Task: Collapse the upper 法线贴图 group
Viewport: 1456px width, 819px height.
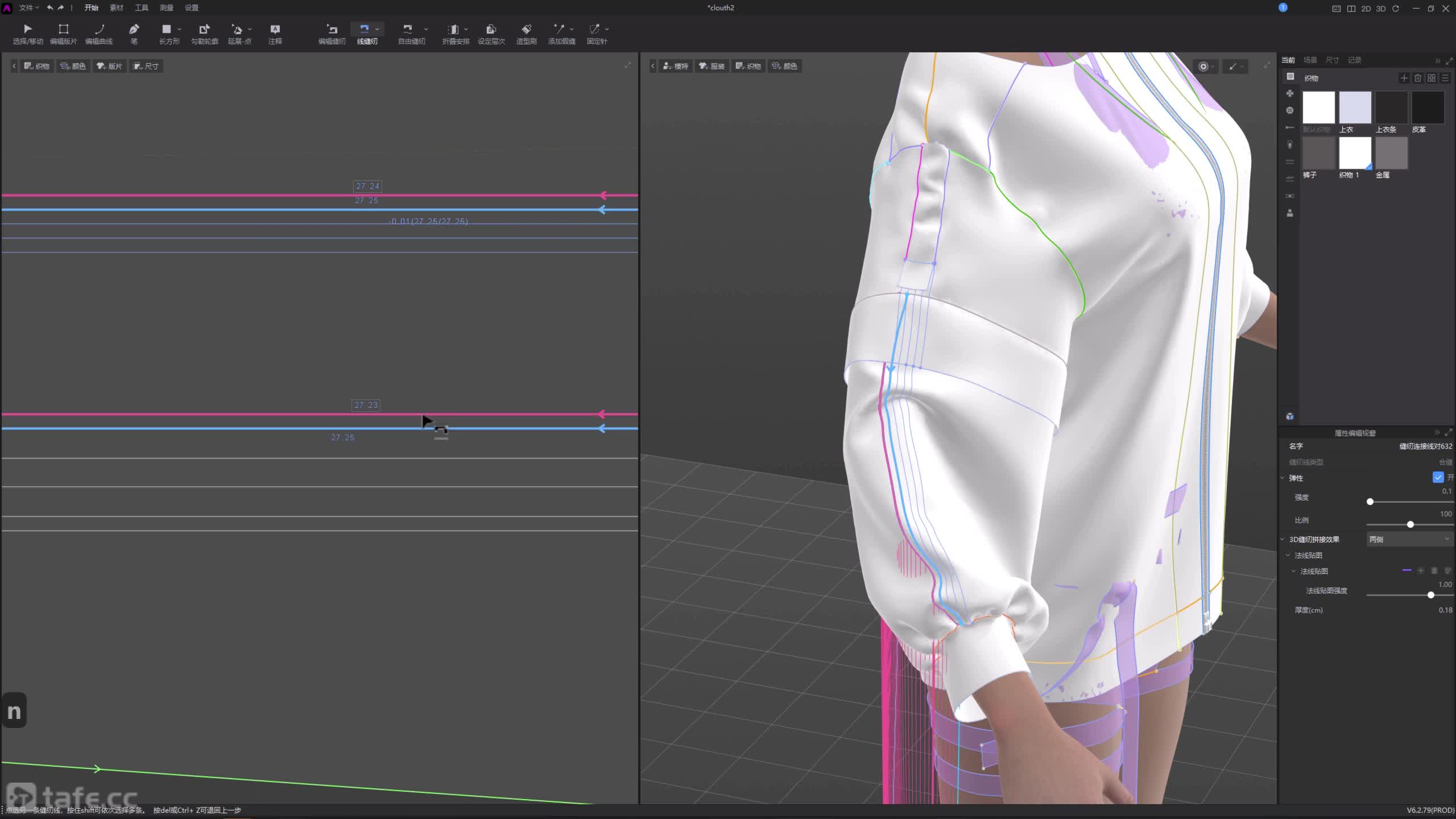Action: (1288, 555)
